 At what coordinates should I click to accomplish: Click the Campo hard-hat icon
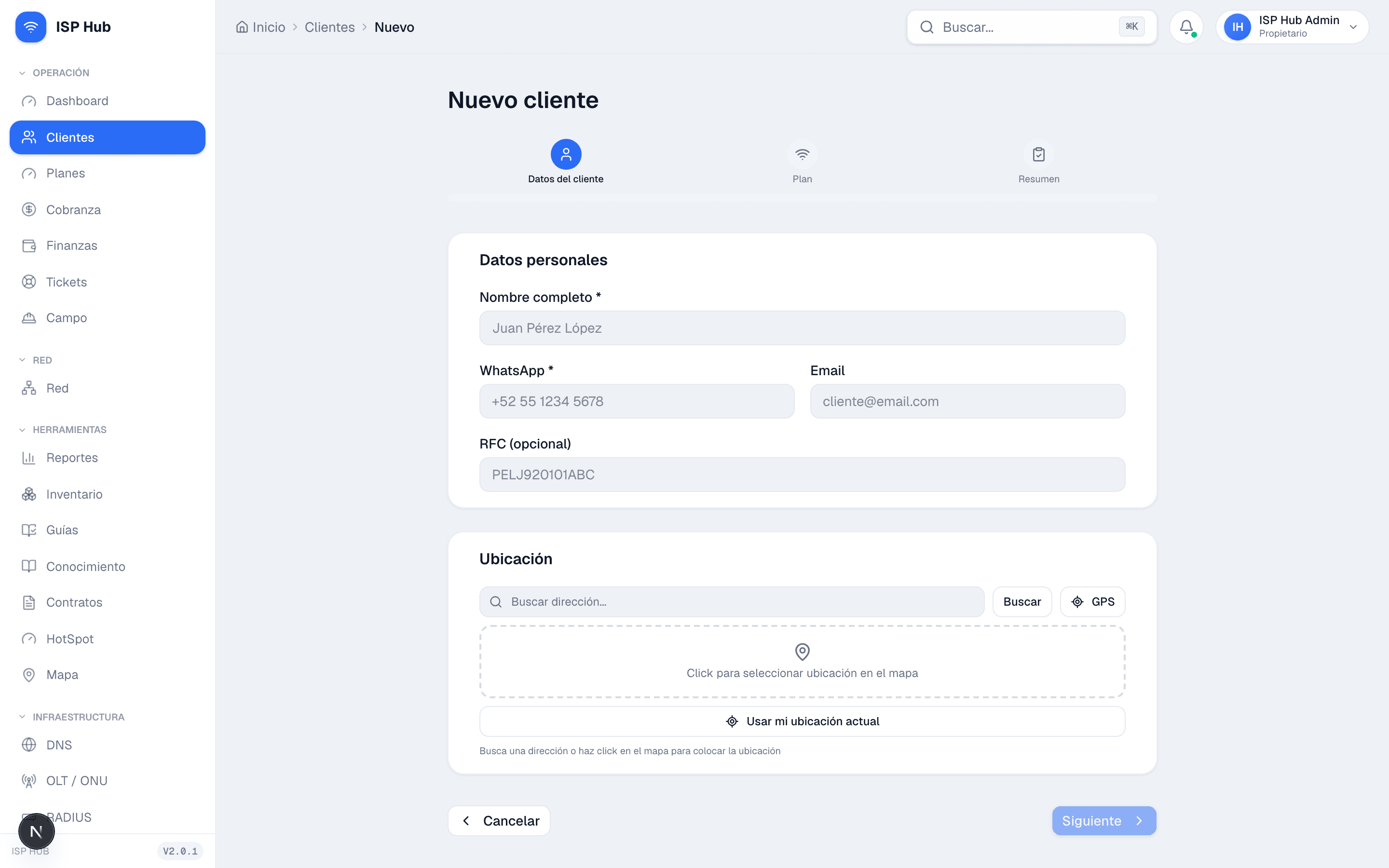(x=29, y=318)
